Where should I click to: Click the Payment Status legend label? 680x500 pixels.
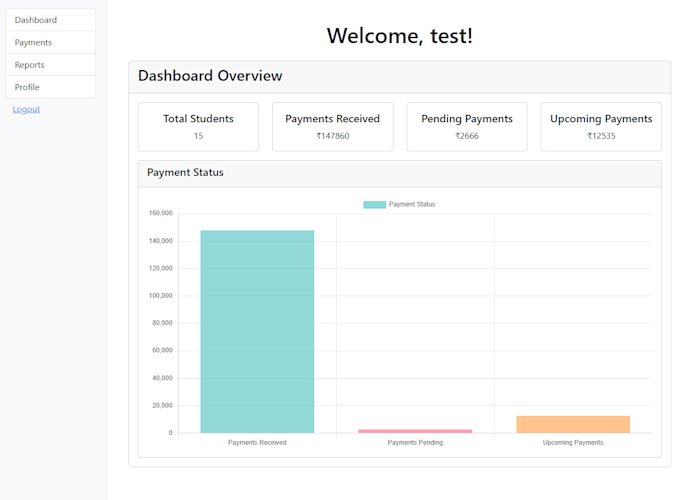click(x=412, y=205)
